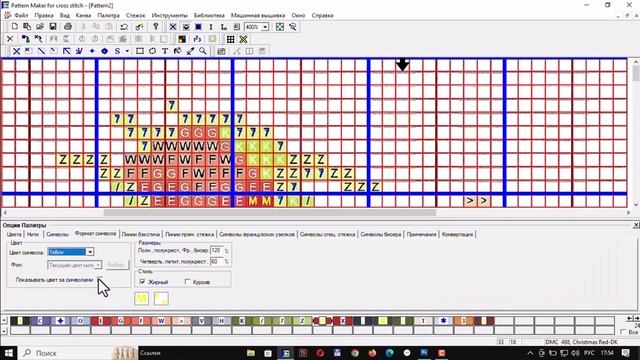Toggle the Курсив italic checkbox
The height and width of the screenshot is (360, 640).
(x=188, y=282)
